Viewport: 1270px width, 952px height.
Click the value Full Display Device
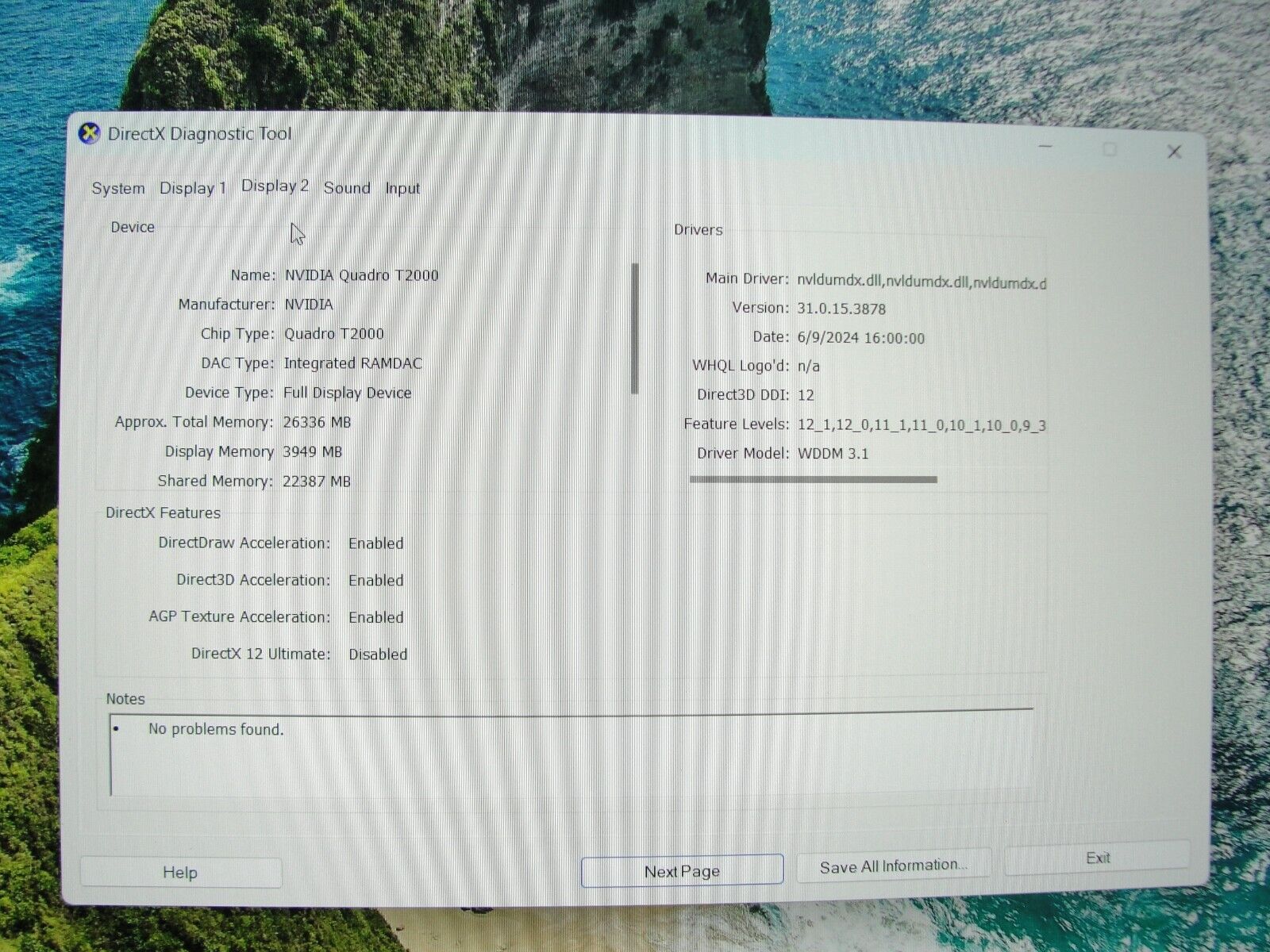click(348, 393)
